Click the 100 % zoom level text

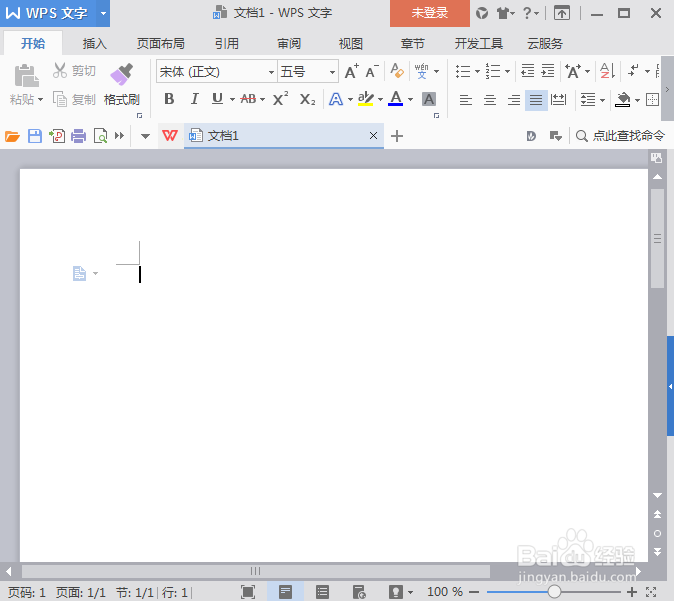[x=445, y=592]
